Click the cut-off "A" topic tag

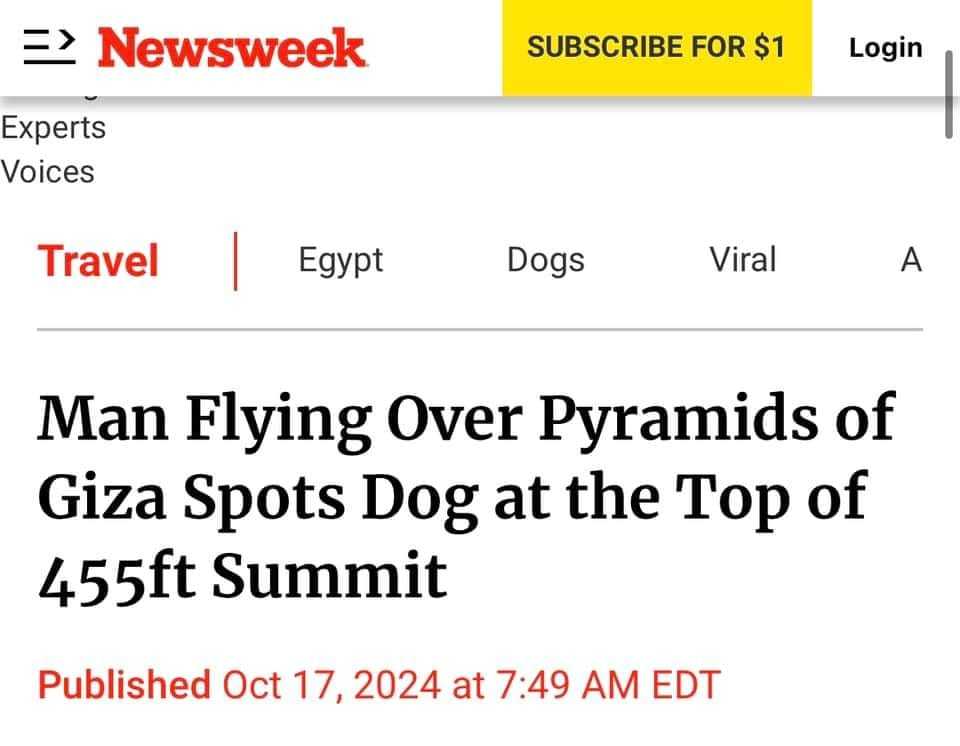pyautogui.click(x=910, y=260)
